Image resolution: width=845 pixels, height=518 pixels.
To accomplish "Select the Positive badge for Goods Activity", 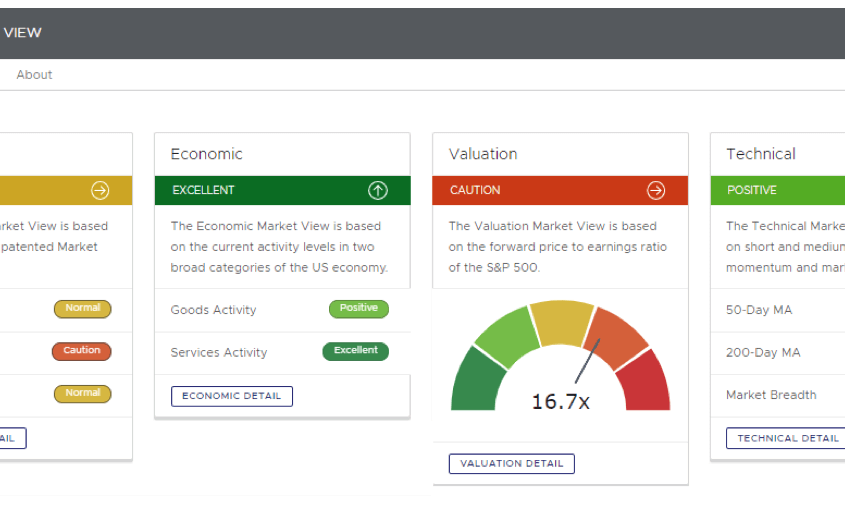I will pyautogui.click(x=358, y=309).
